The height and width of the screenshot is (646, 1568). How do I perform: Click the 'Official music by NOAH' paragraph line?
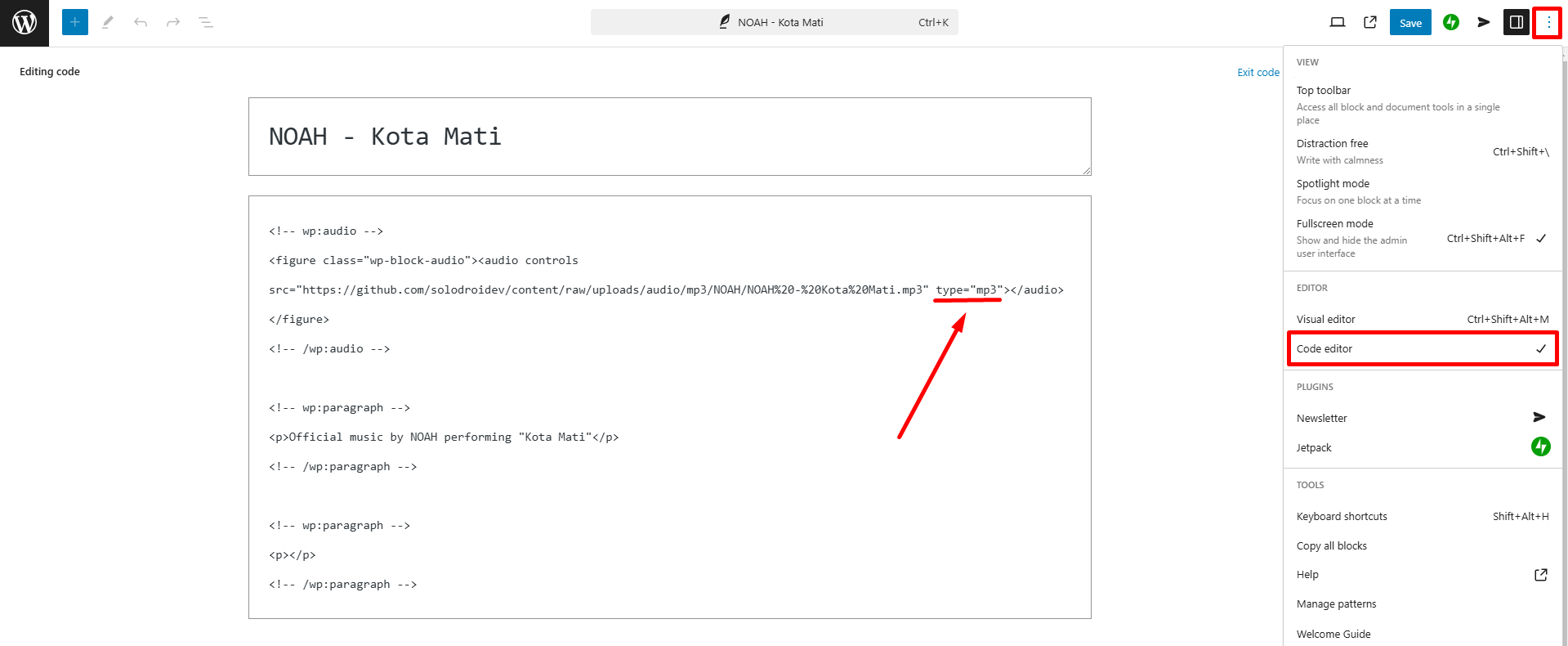click(444, 437)
